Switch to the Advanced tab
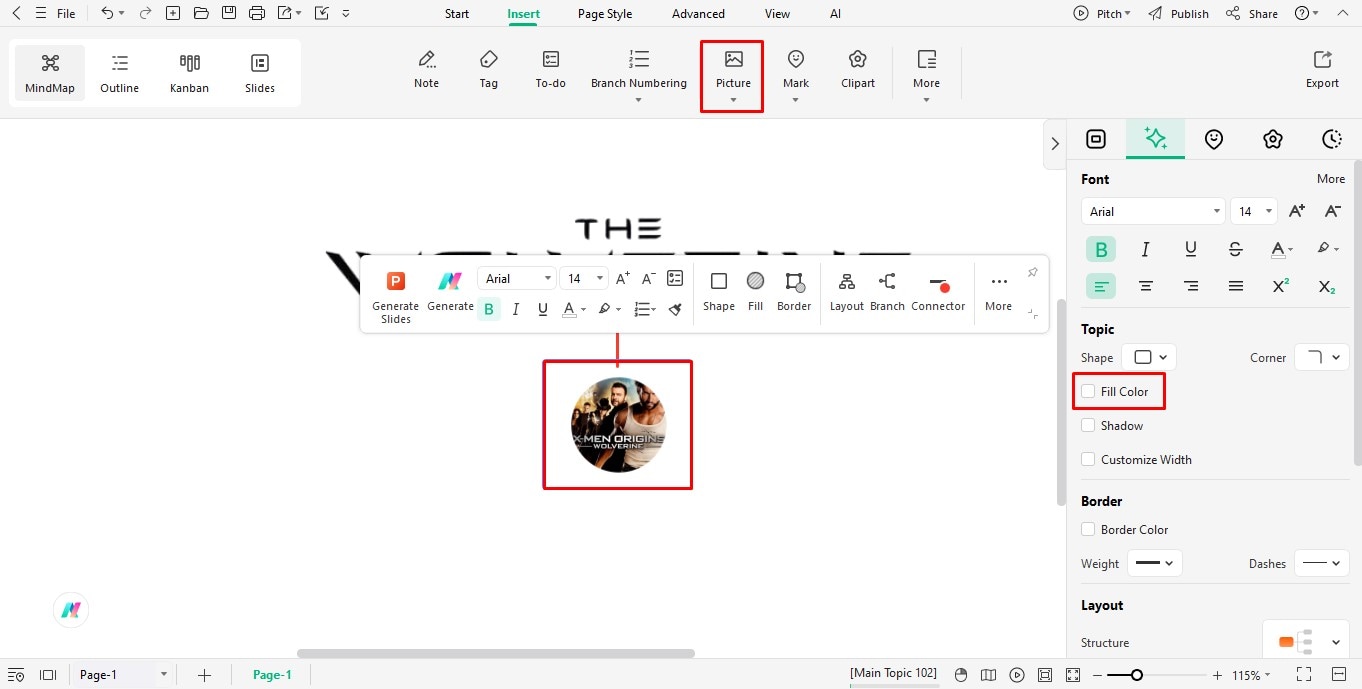This screenshot has width=1362, height=689. click(698, 14)
